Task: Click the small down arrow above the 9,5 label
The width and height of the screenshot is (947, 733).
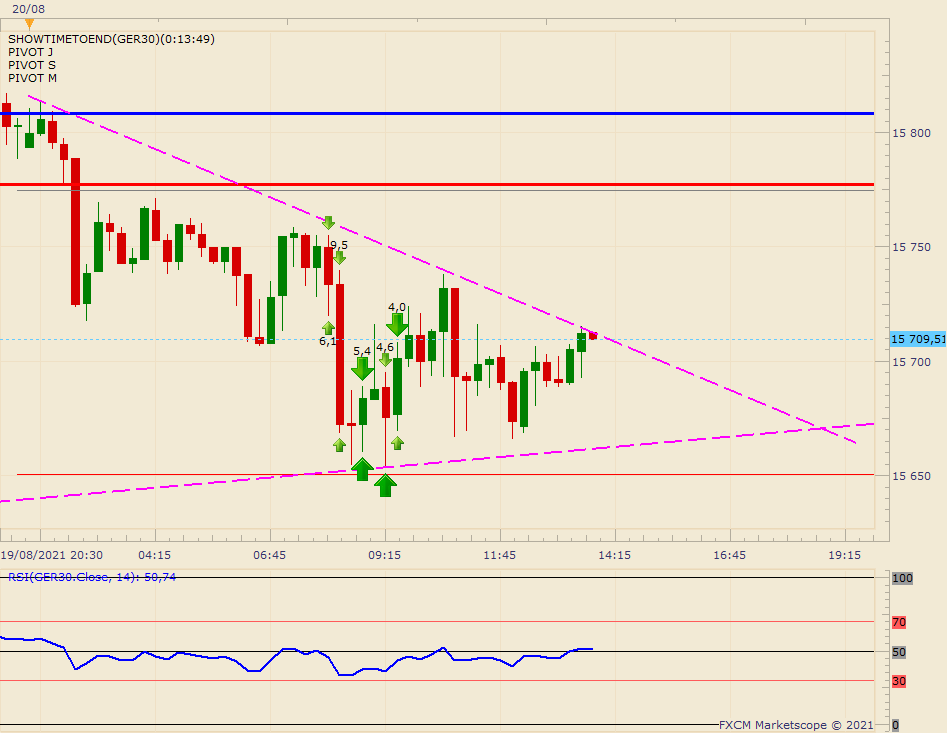Action: point(328,223)
